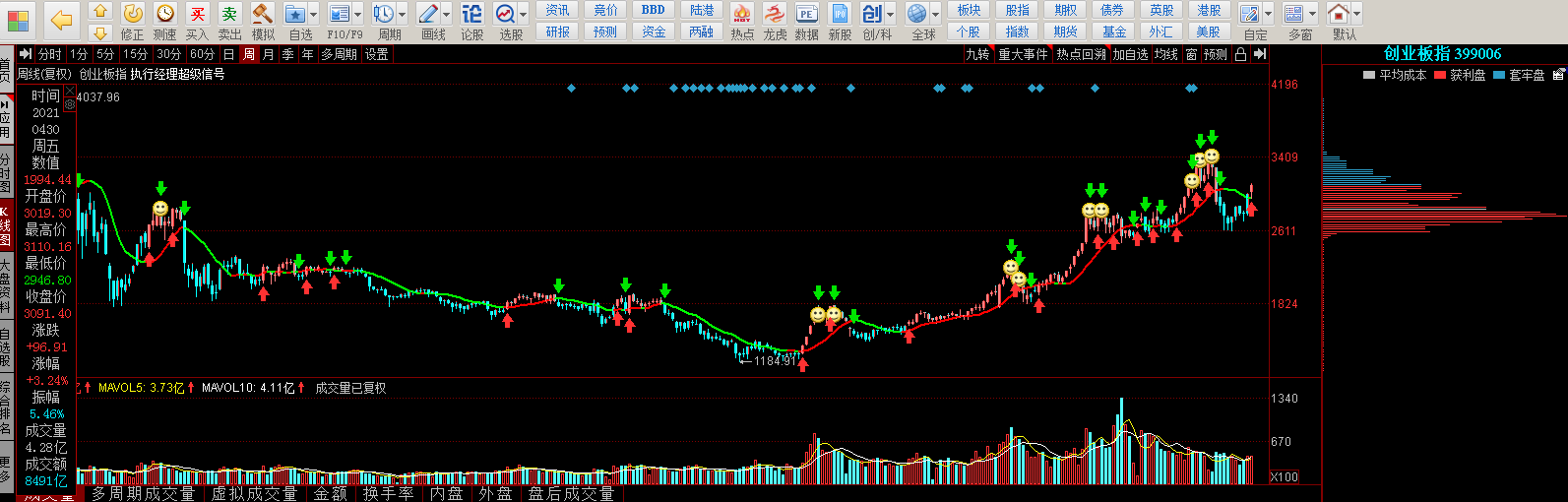Expand the F10/F9 dropdown arrow
The width and height of the screenshot is (1568, 502).
[358, 14]
